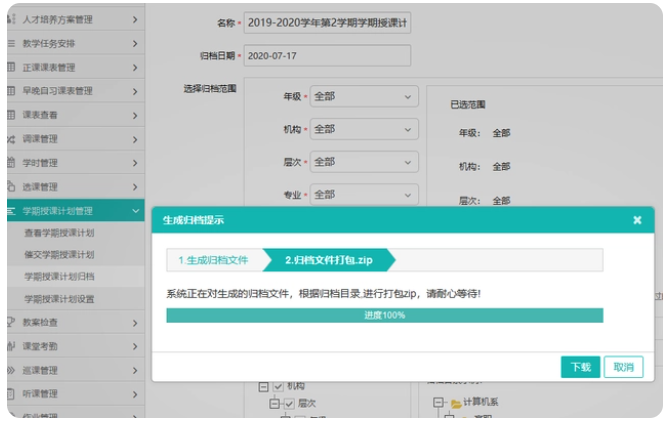
Task: Expand the 专业 dropdown
Action: tap(363, 194)
